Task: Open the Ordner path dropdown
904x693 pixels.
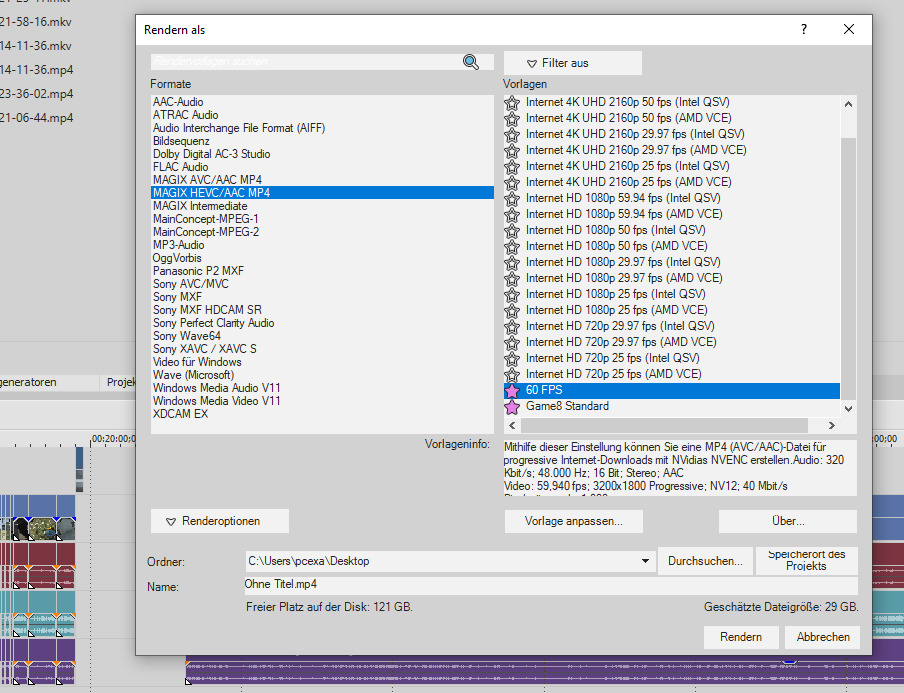Action: pos(646,562)
